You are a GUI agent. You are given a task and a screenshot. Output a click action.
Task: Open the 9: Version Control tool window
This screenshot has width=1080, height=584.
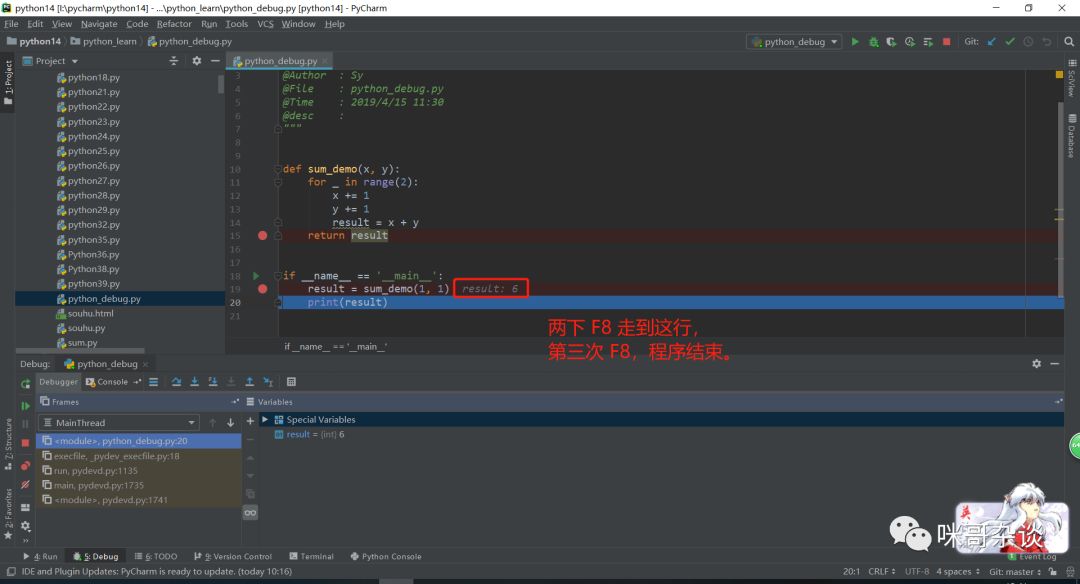(x=233, y=556)
